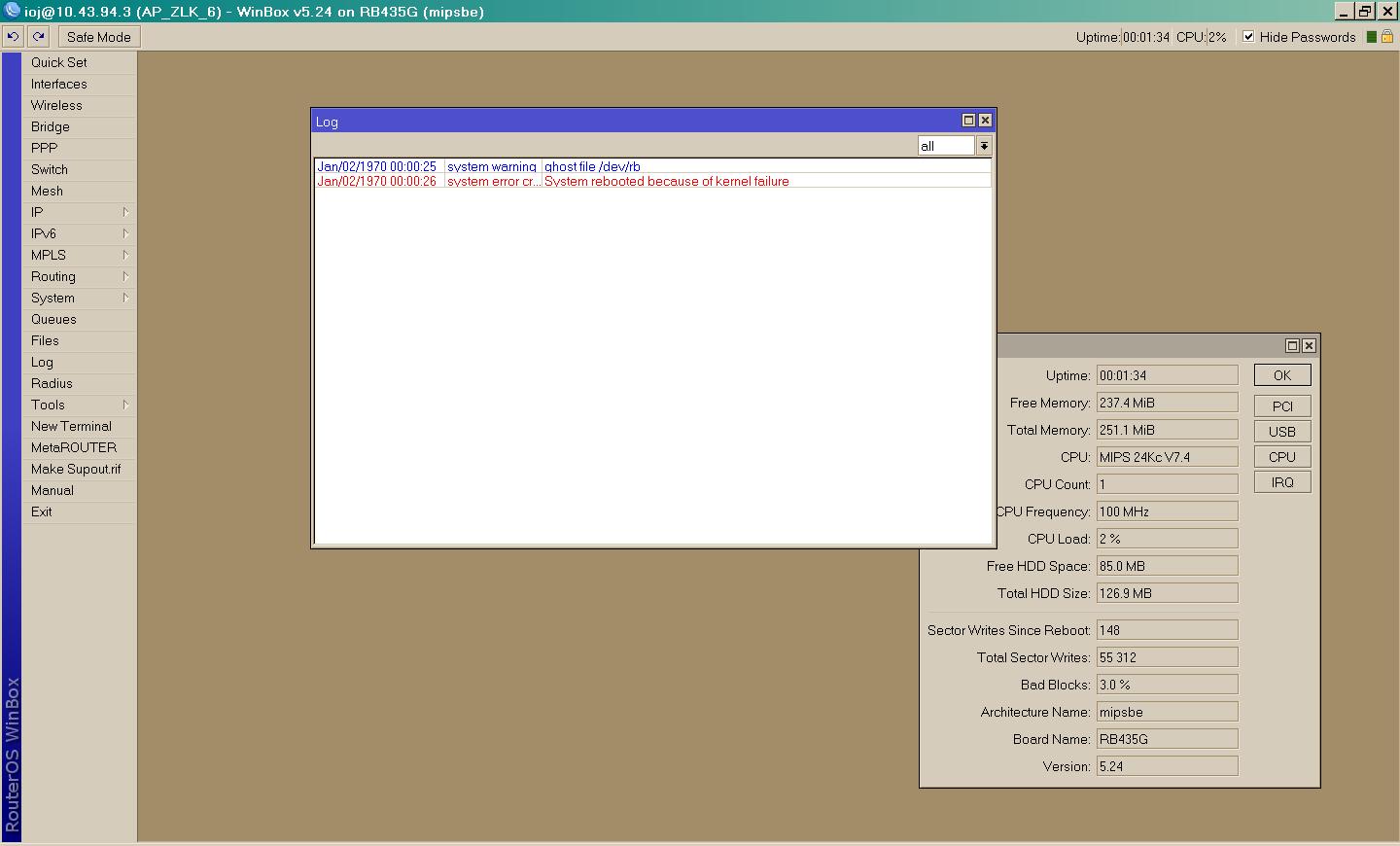
Task: Open the IRQ button
Action: [1282, 482]
